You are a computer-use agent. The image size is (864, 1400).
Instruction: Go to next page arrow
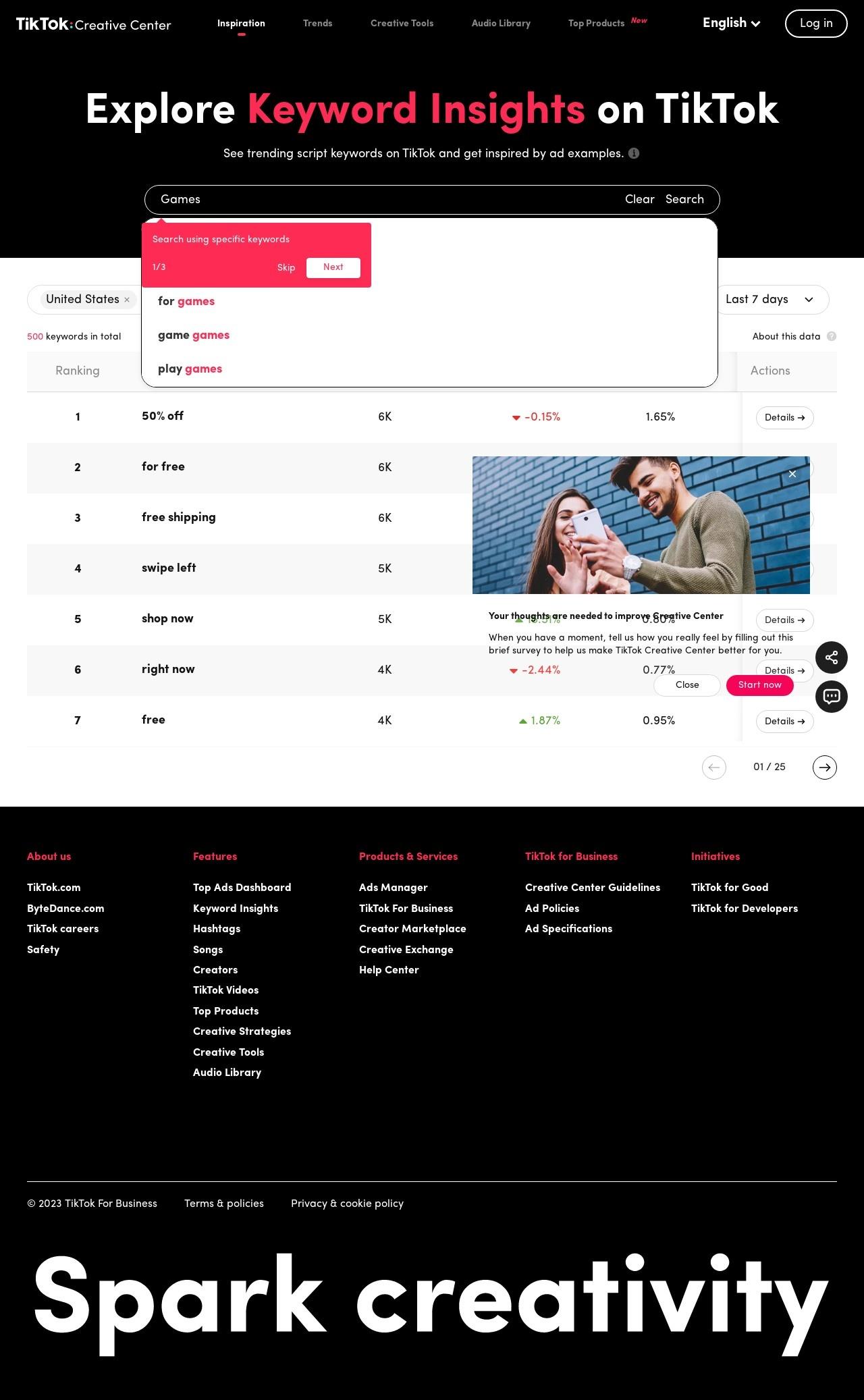[x=825, y=767]
